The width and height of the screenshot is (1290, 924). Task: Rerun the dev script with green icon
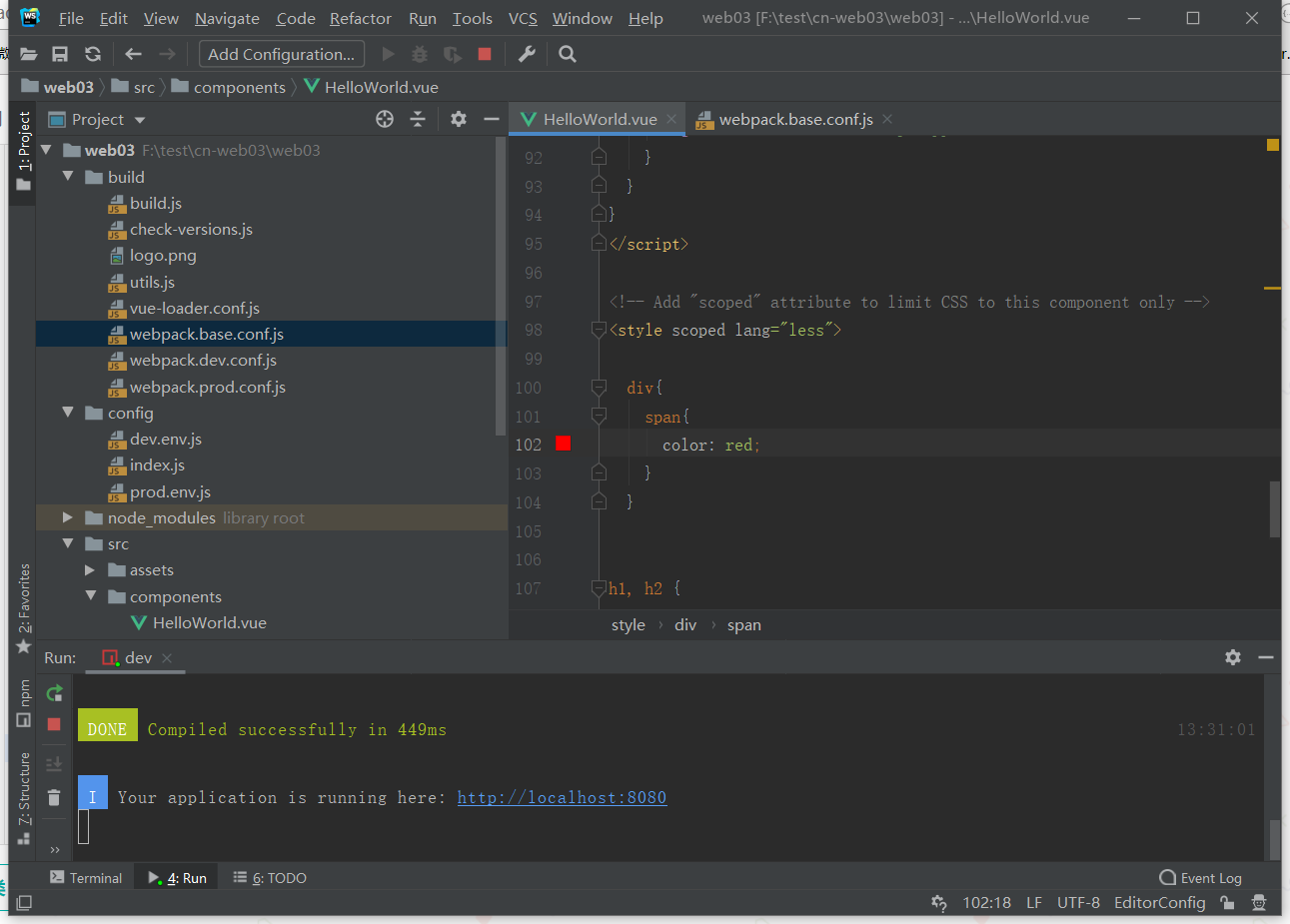(x=54, y=693)
